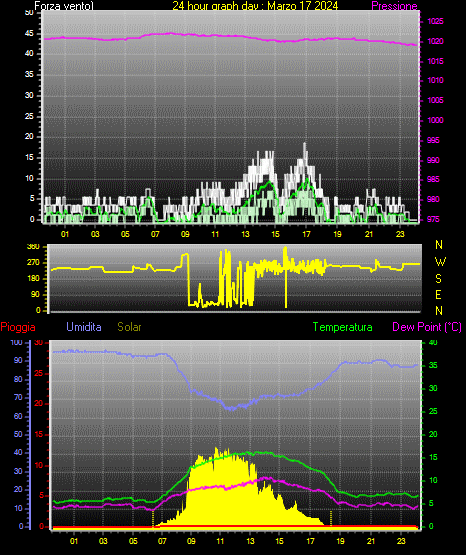Click hour 23 on bottom graph axis
The image size is (466, 555).
[x=401, y=541]
